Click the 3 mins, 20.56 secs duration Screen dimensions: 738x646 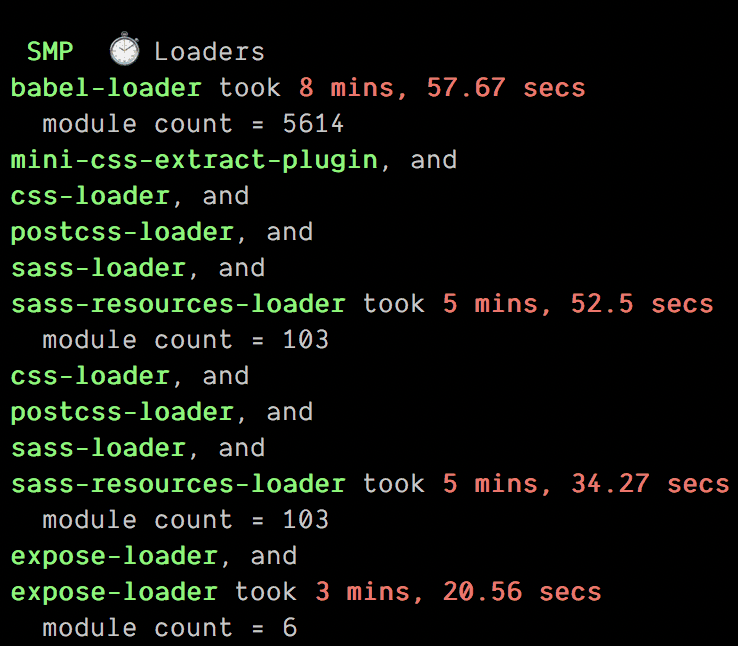(458, 592)
